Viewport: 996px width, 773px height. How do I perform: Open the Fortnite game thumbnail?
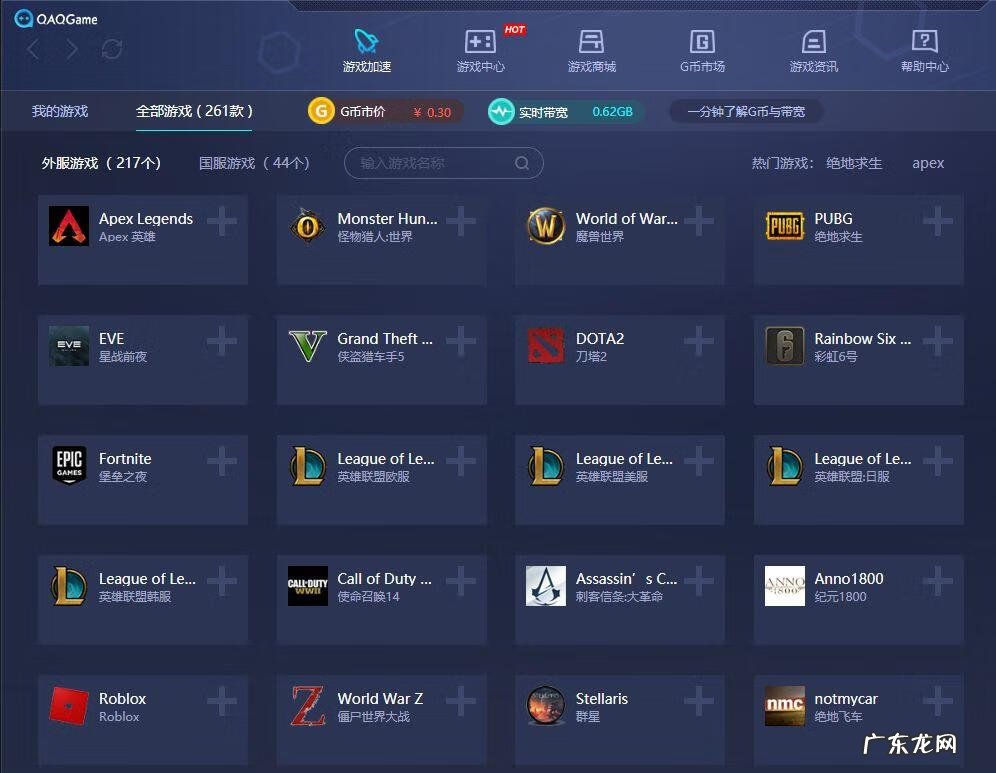[x=69, y=466]
